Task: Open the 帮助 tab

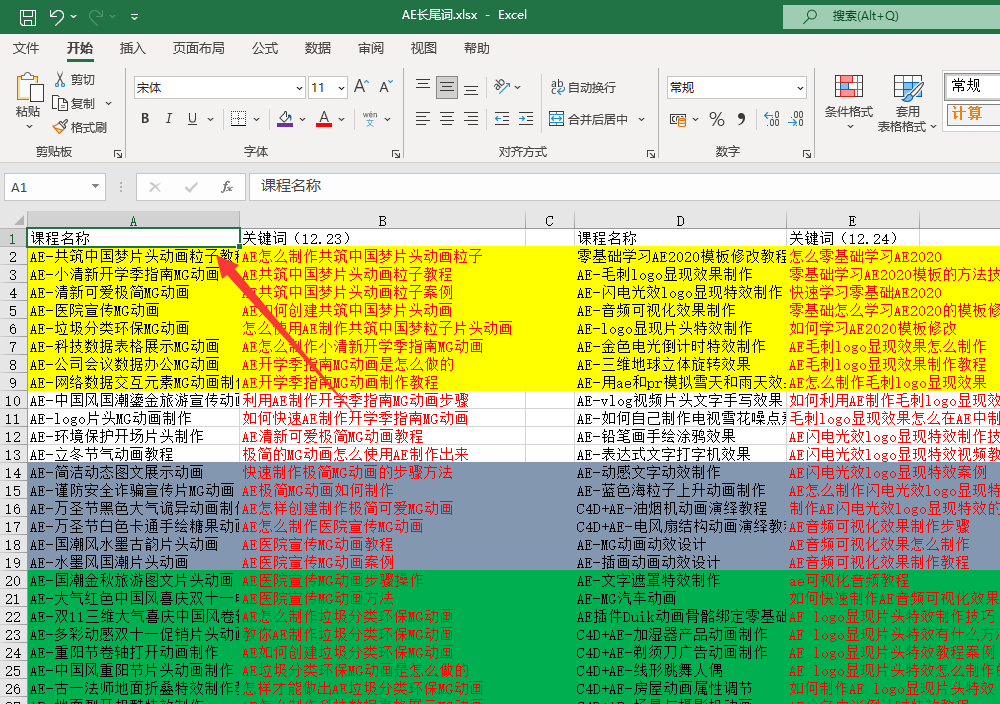Action: (x=476, y=48)
